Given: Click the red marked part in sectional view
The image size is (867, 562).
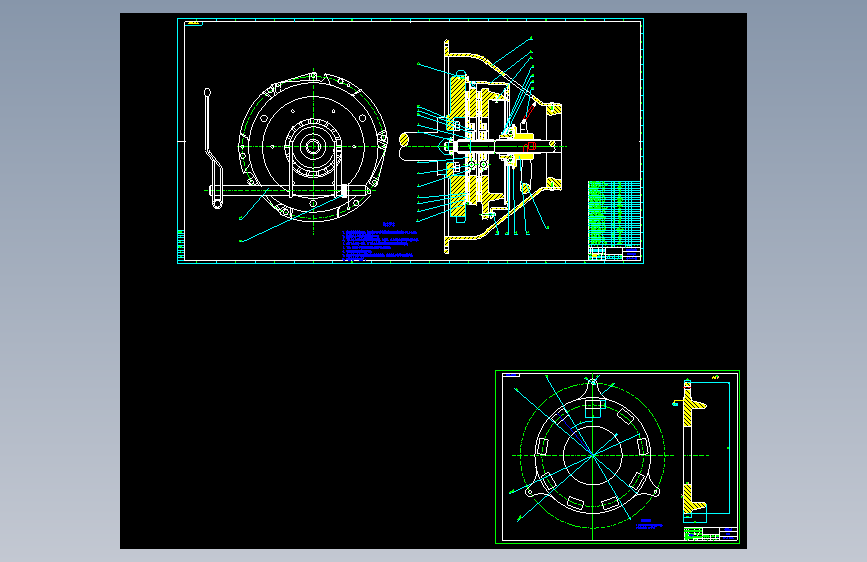Looking at the screenshot, I should tap(531, 147).
